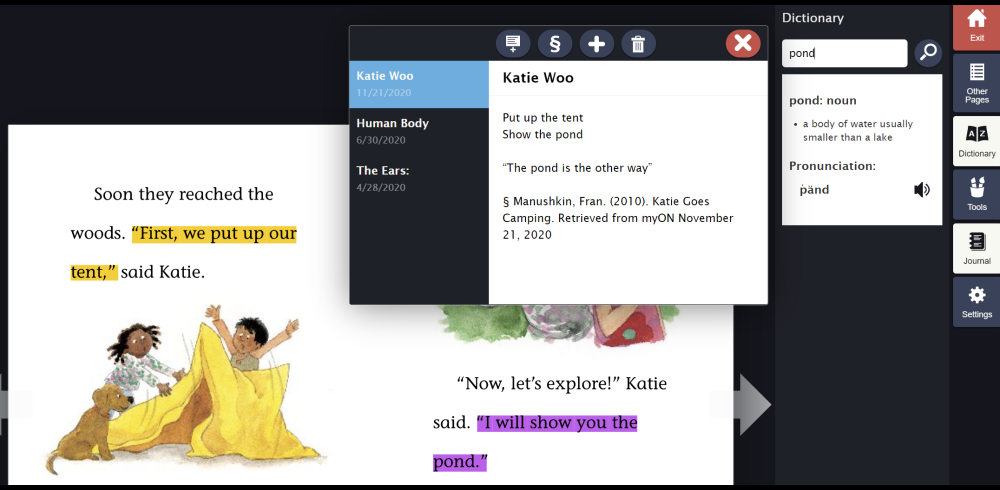The width and height of the screenshot is (1000, 490).
Task: Click the pond definition bullet text
Action: (857, 130)
